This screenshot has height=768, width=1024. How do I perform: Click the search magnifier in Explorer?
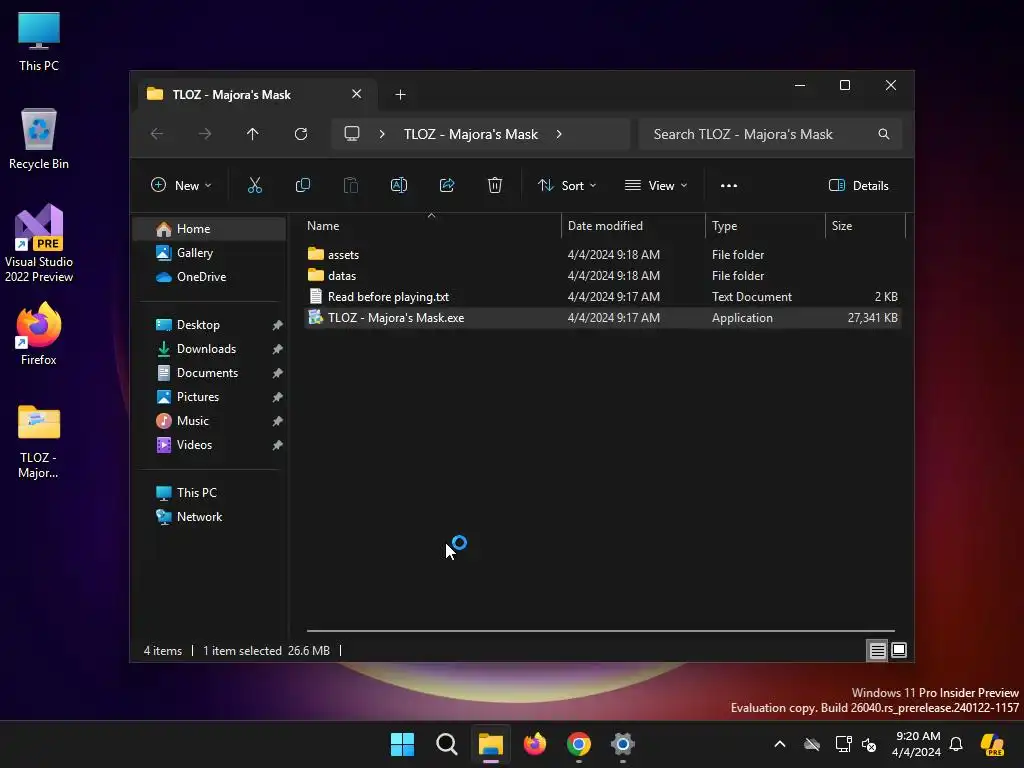884,134
